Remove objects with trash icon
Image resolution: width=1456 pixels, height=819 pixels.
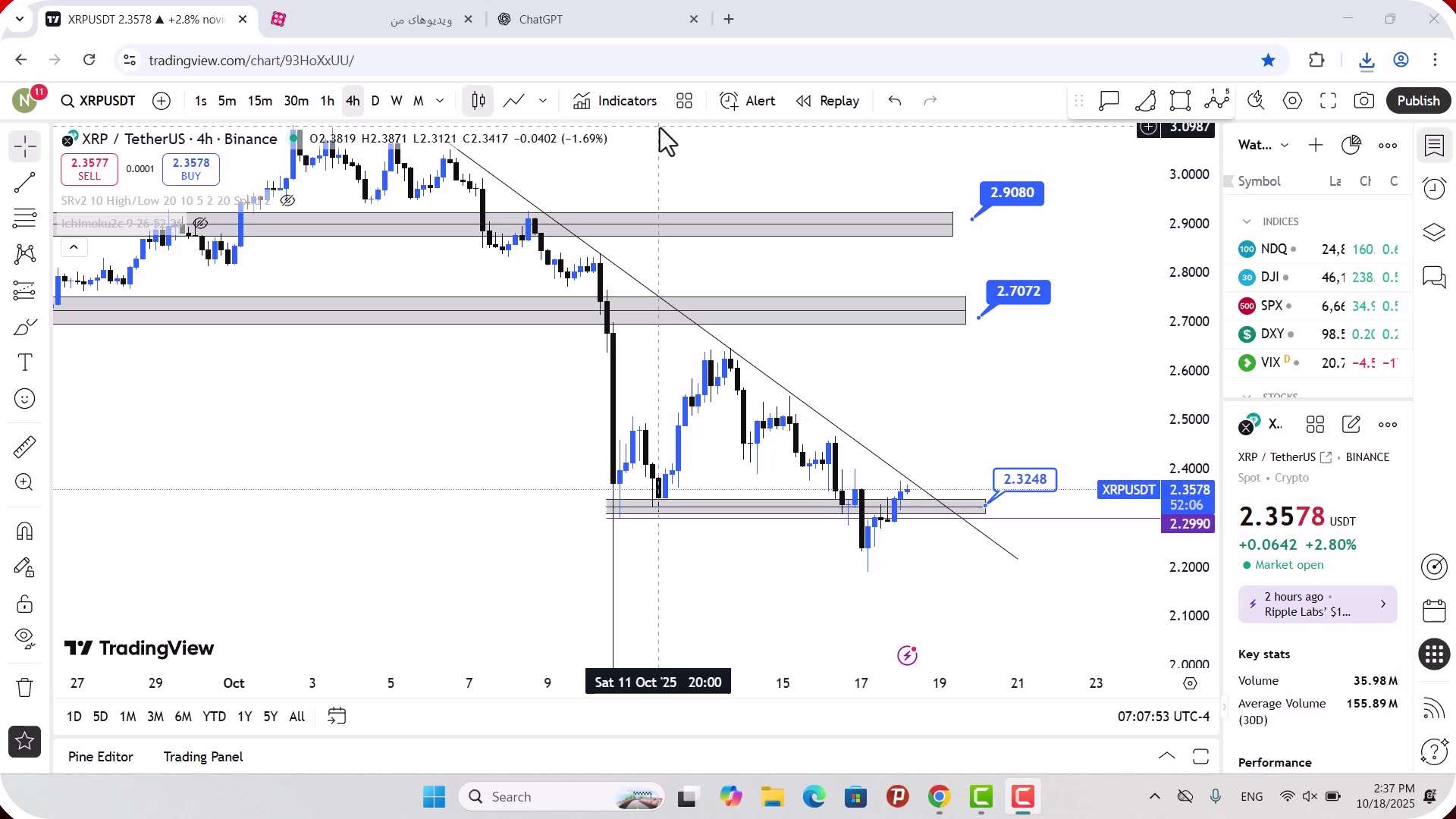pos(24,687)
